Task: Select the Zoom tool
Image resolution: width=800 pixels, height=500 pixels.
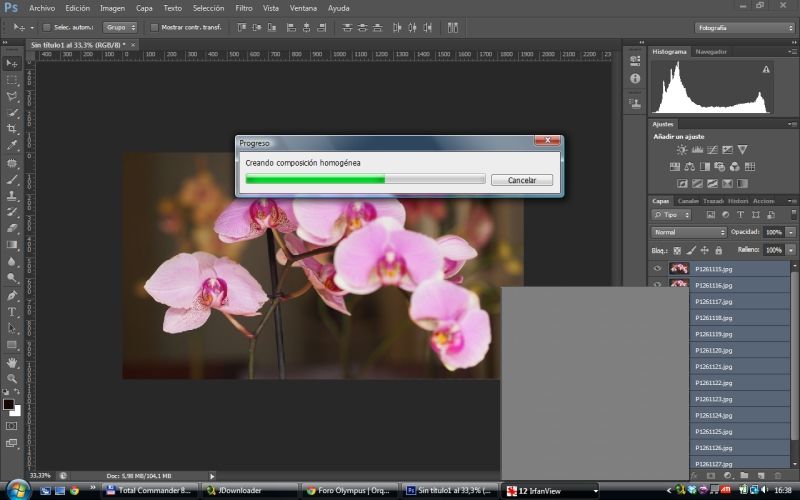Action: (x=12, y=379)
